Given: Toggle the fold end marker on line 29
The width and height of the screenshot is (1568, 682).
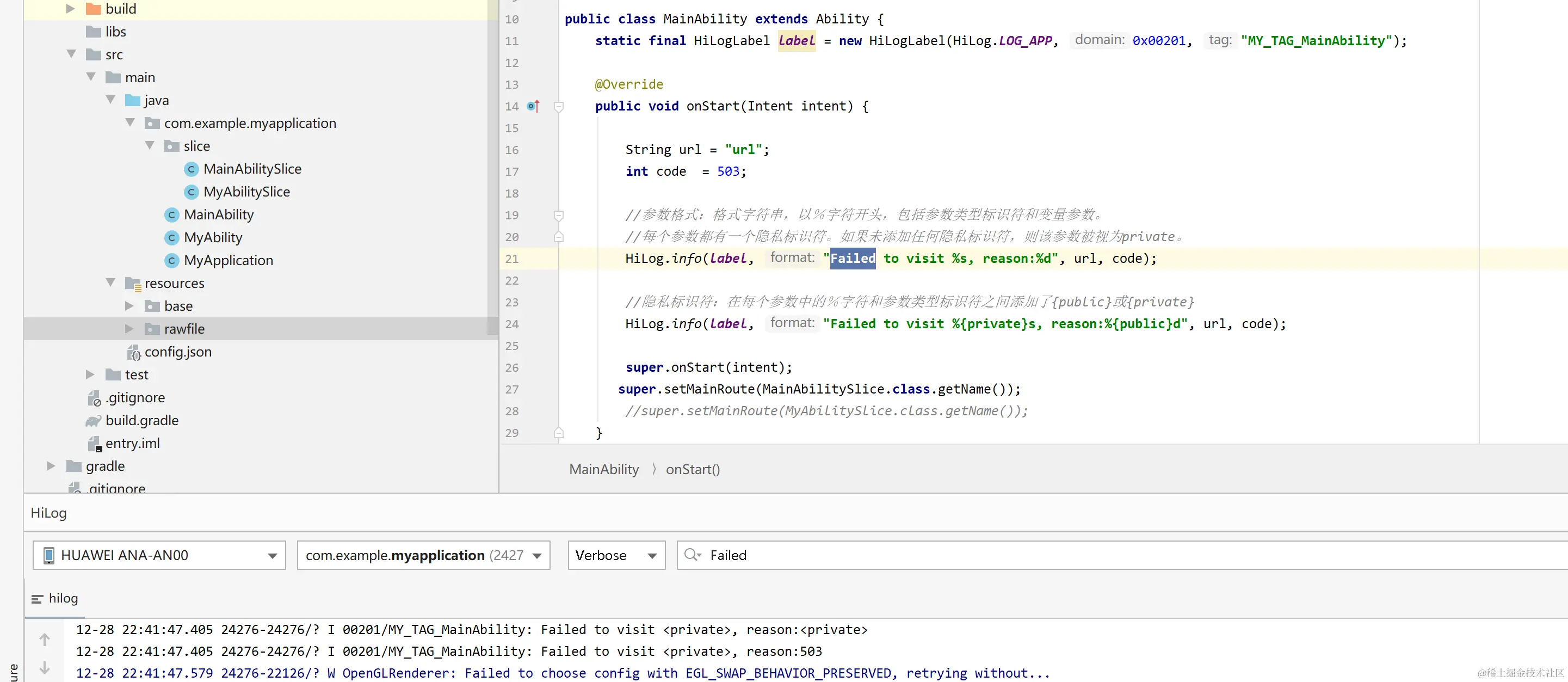Looking at the screenshot, I should [x=558, y=433].
